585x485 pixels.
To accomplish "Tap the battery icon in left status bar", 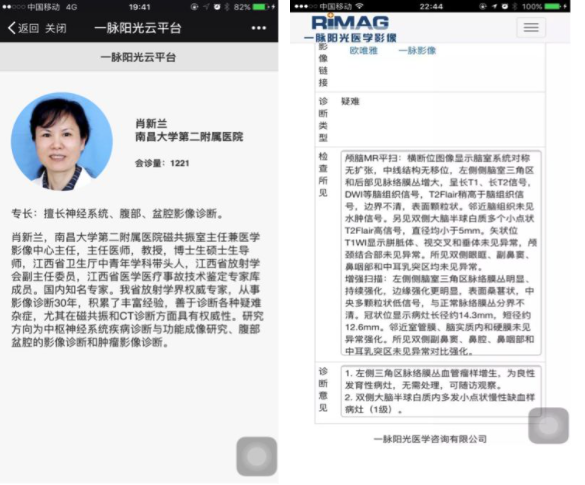I will click(260, 7).
